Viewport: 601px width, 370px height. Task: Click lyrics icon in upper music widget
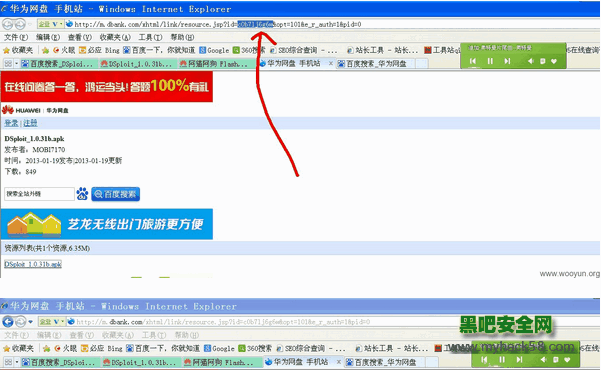(x=542, y=61)
